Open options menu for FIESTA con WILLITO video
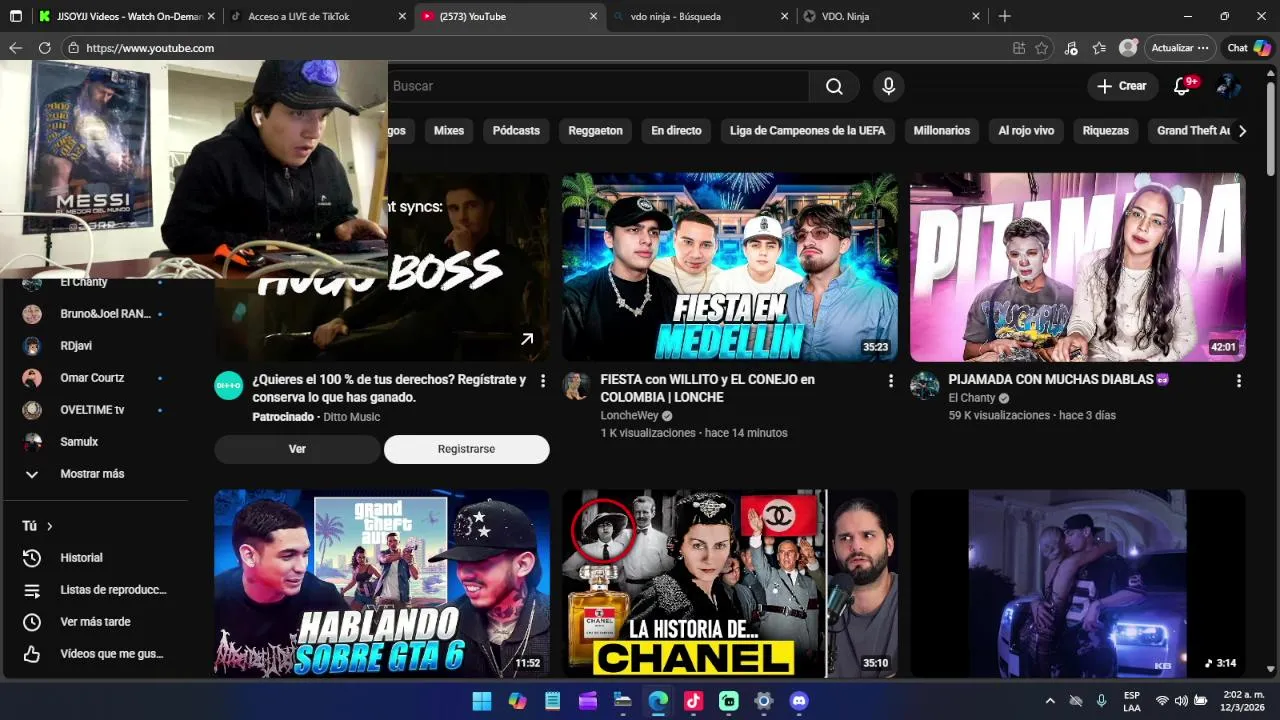Viewport: 1280px width, 720px height. 891,381
